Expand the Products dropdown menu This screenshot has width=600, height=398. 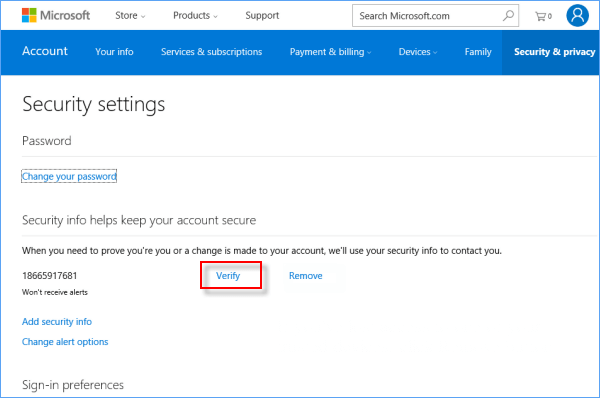tap(195, 15)
